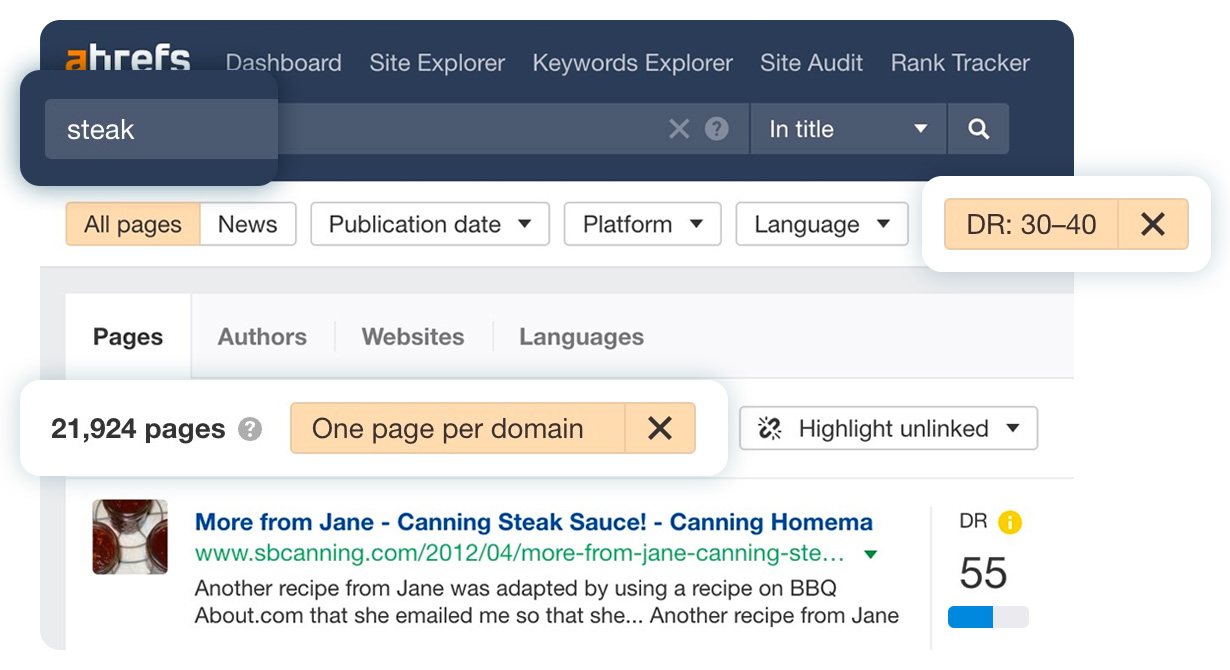
Task: Switch to the Authors tab
Action: click(262, 337)
